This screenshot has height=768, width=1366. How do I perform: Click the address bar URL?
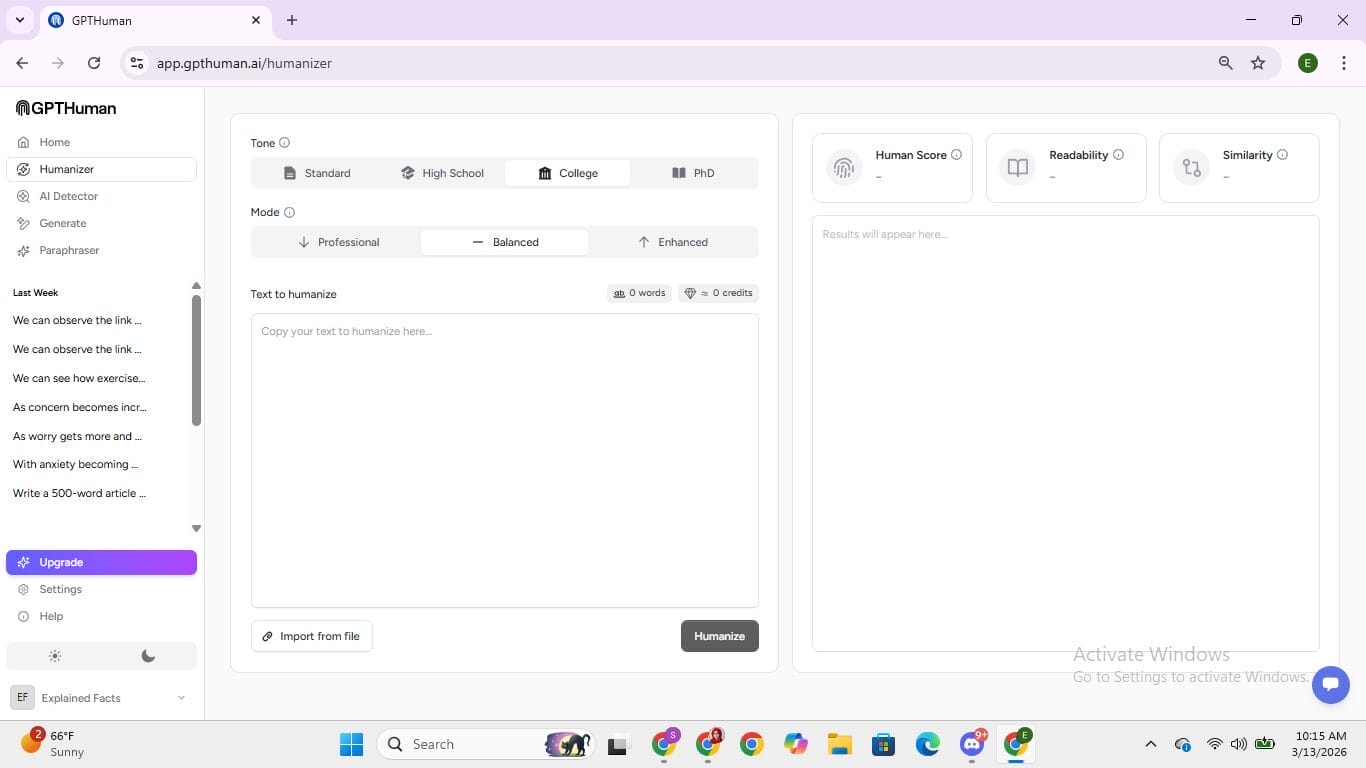pyautogui.click(x=244, y=63)
